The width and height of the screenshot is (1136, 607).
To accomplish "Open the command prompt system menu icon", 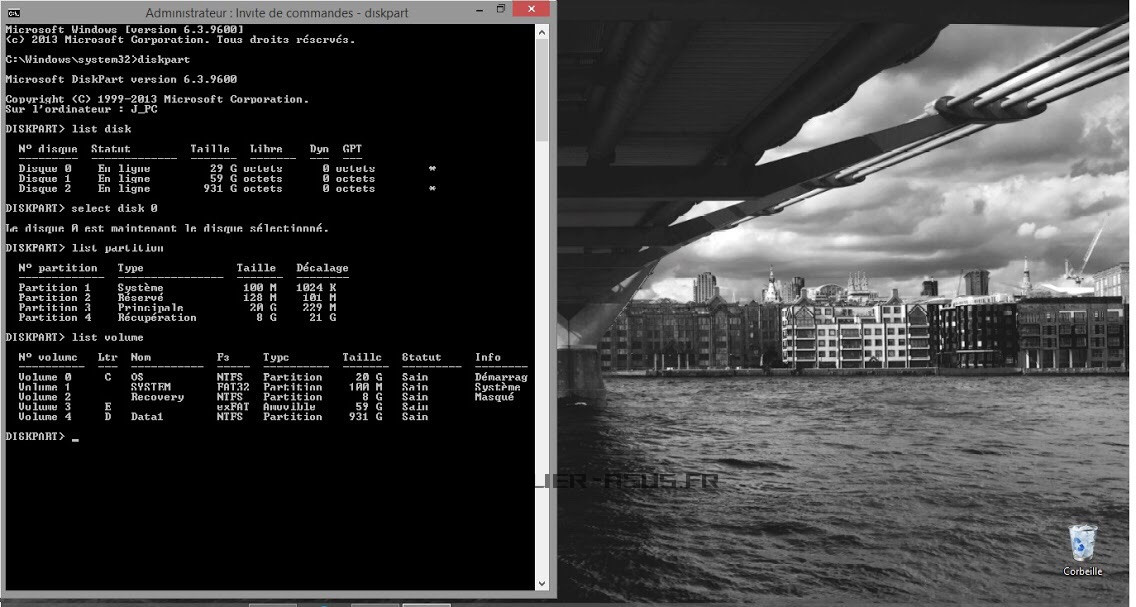I will click(13, 12).
